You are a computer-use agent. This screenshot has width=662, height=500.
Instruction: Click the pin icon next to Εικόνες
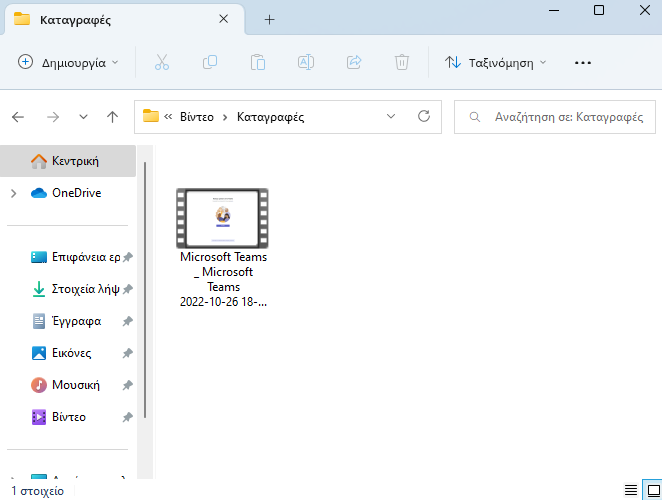click(x=128, y=353)
